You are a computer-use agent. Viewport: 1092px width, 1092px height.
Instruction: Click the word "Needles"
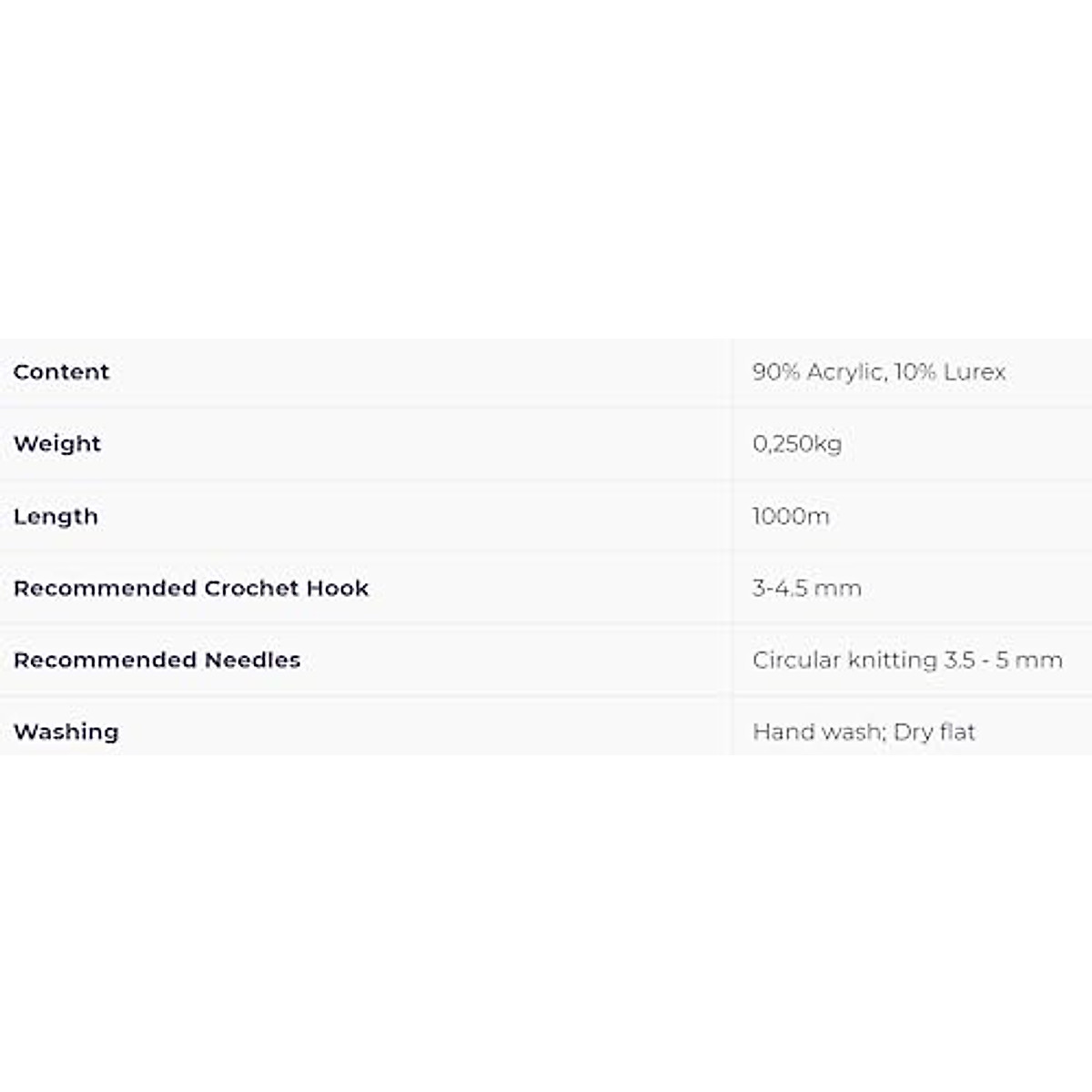(252, 660)
